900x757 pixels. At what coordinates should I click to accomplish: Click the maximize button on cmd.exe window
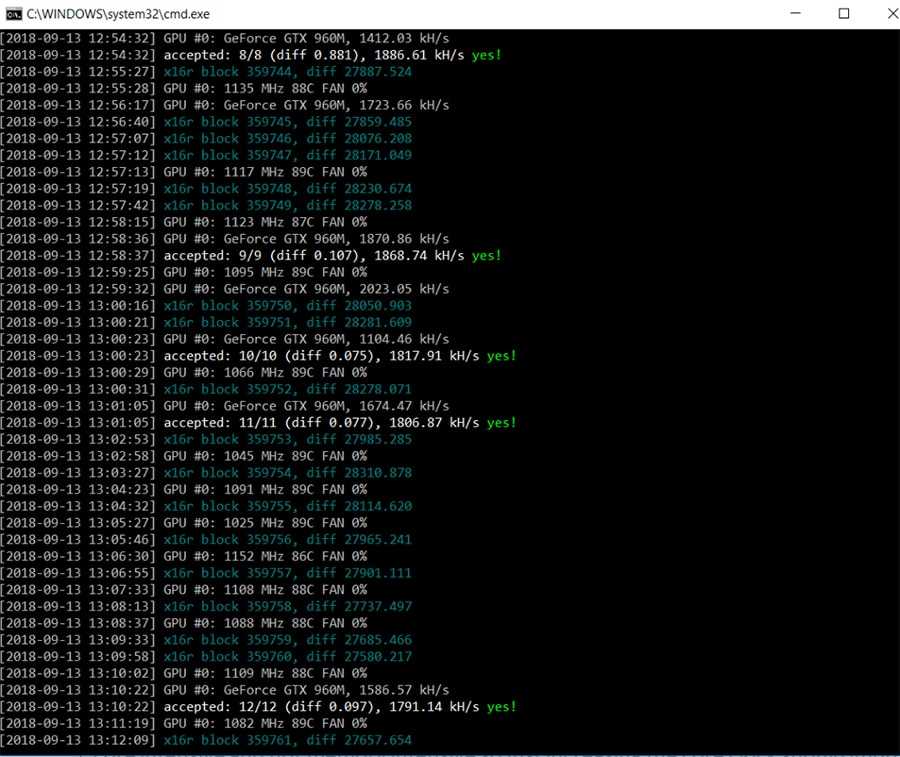845,13
